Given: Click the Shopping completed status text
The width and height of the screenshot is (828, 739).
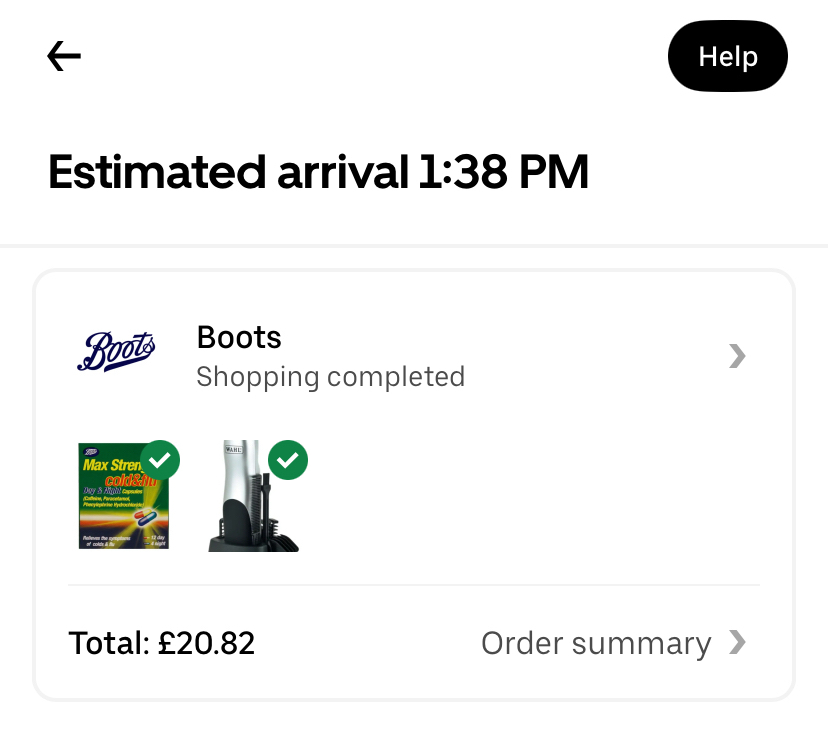Looking at the screenshot, I should click(330, 377).
